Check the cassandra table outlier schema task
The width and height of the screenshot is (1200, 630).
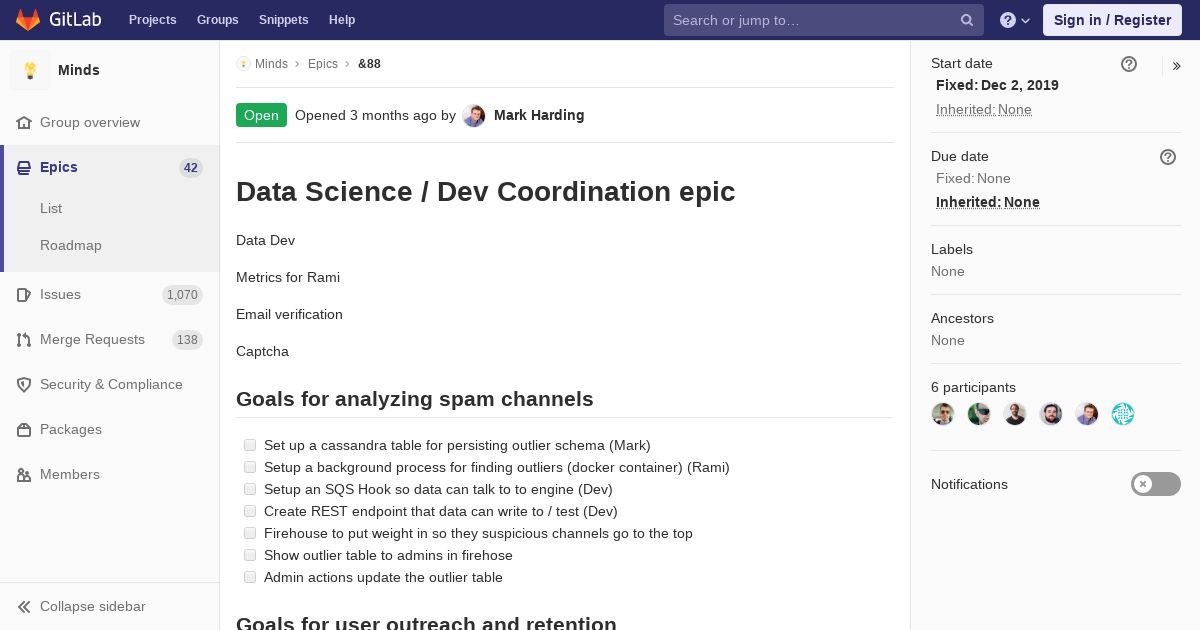point(250,445)
